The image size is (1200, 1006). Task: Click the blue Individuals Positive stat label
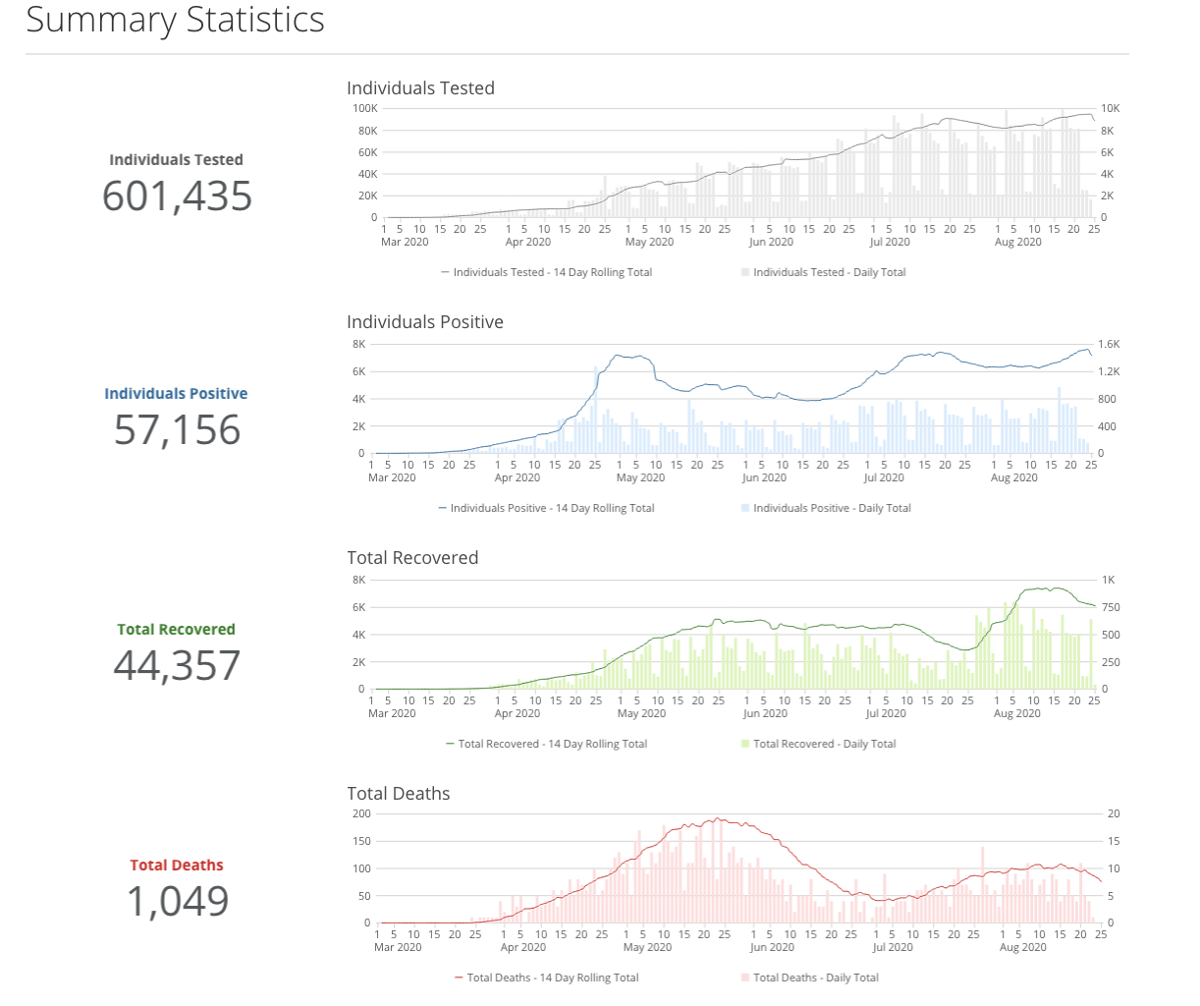pyautogui.click(x=177, y=394)
